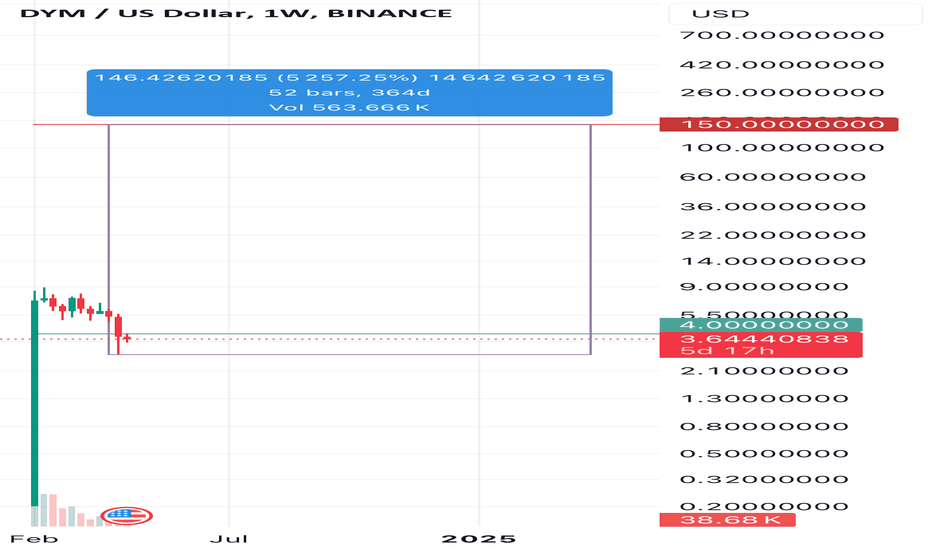Click the 420.00000000 axis value
Image resolution: width=932 pixels, height=550 pixels.
tap(782, 65)
